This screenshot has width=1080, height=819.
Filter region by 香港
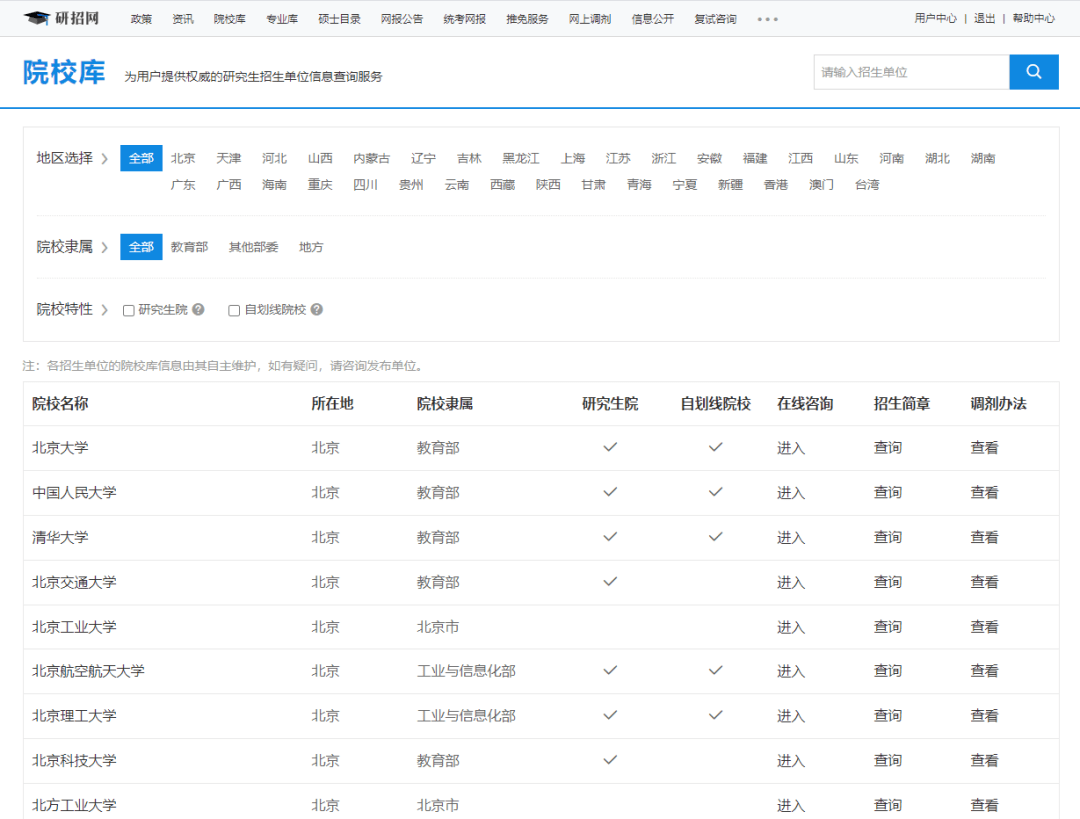[776, 185]
